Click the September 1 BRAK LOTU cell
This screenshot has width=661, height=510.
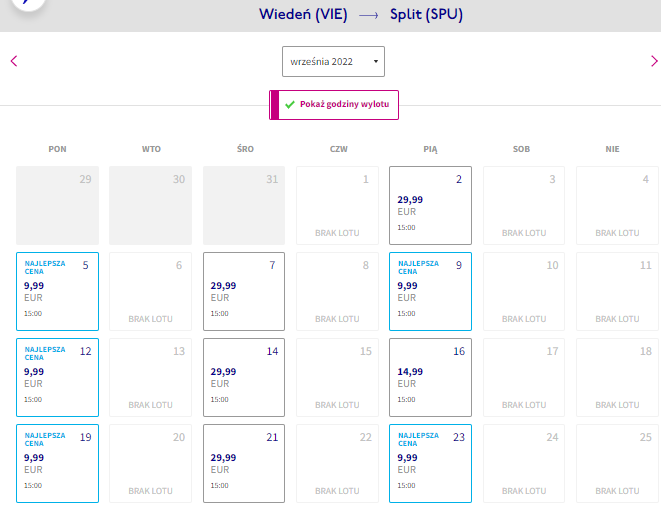337,205
